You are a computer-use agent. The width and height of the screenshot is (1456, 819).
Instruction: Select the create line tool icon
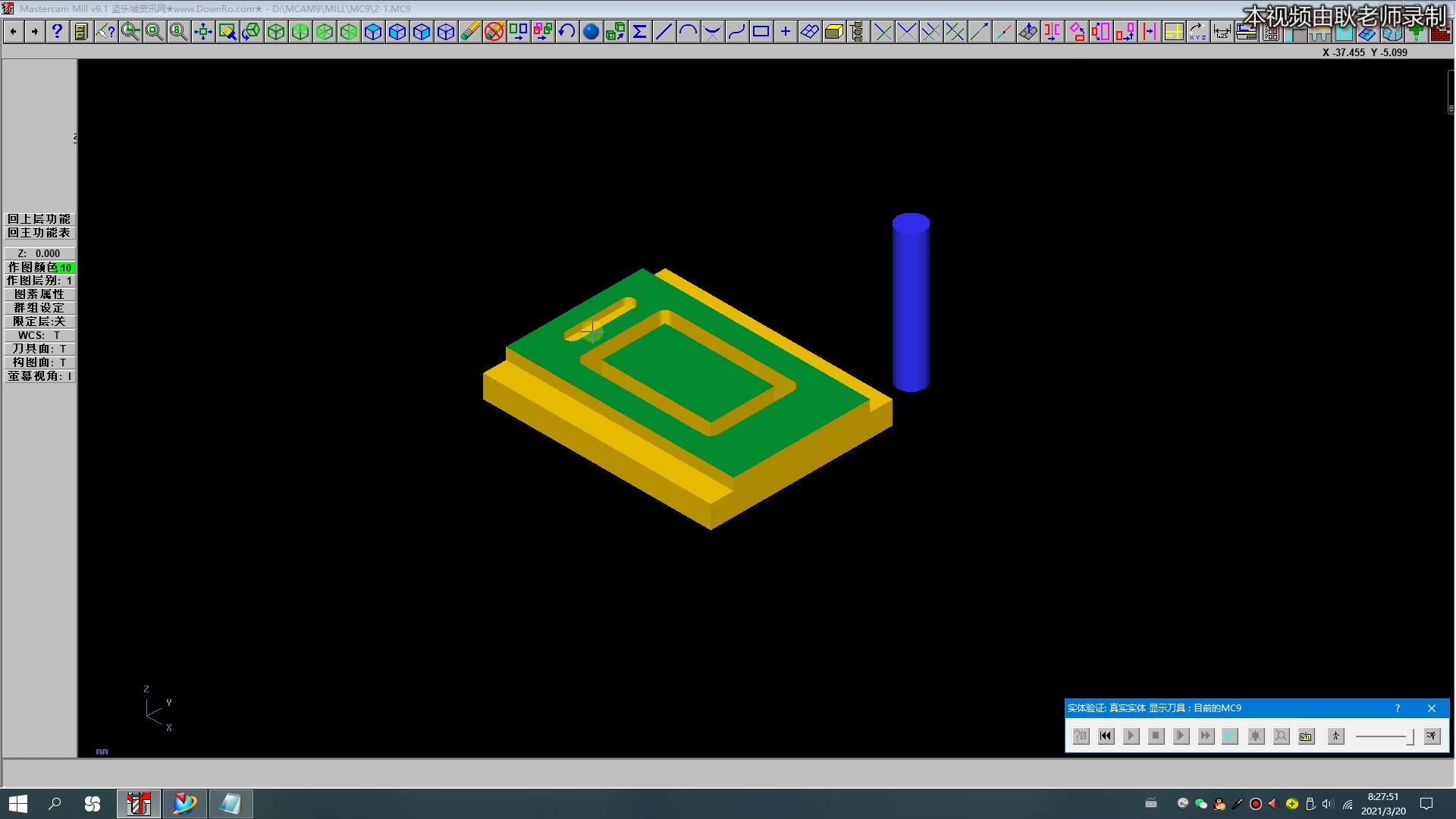tap(664, 32)
